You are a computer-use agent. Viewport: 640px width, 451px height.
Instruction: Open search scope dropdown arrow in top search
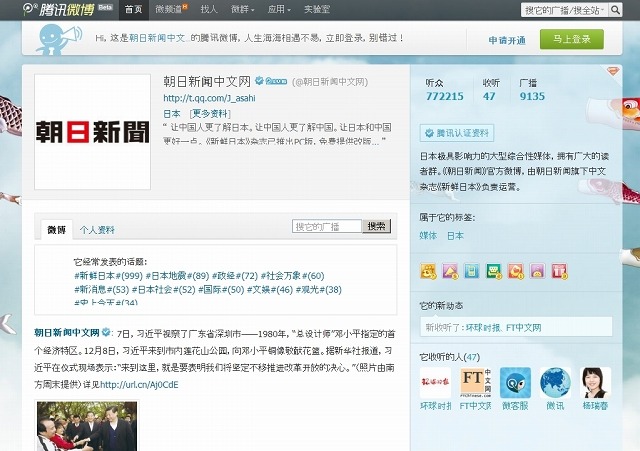[602, 10]
